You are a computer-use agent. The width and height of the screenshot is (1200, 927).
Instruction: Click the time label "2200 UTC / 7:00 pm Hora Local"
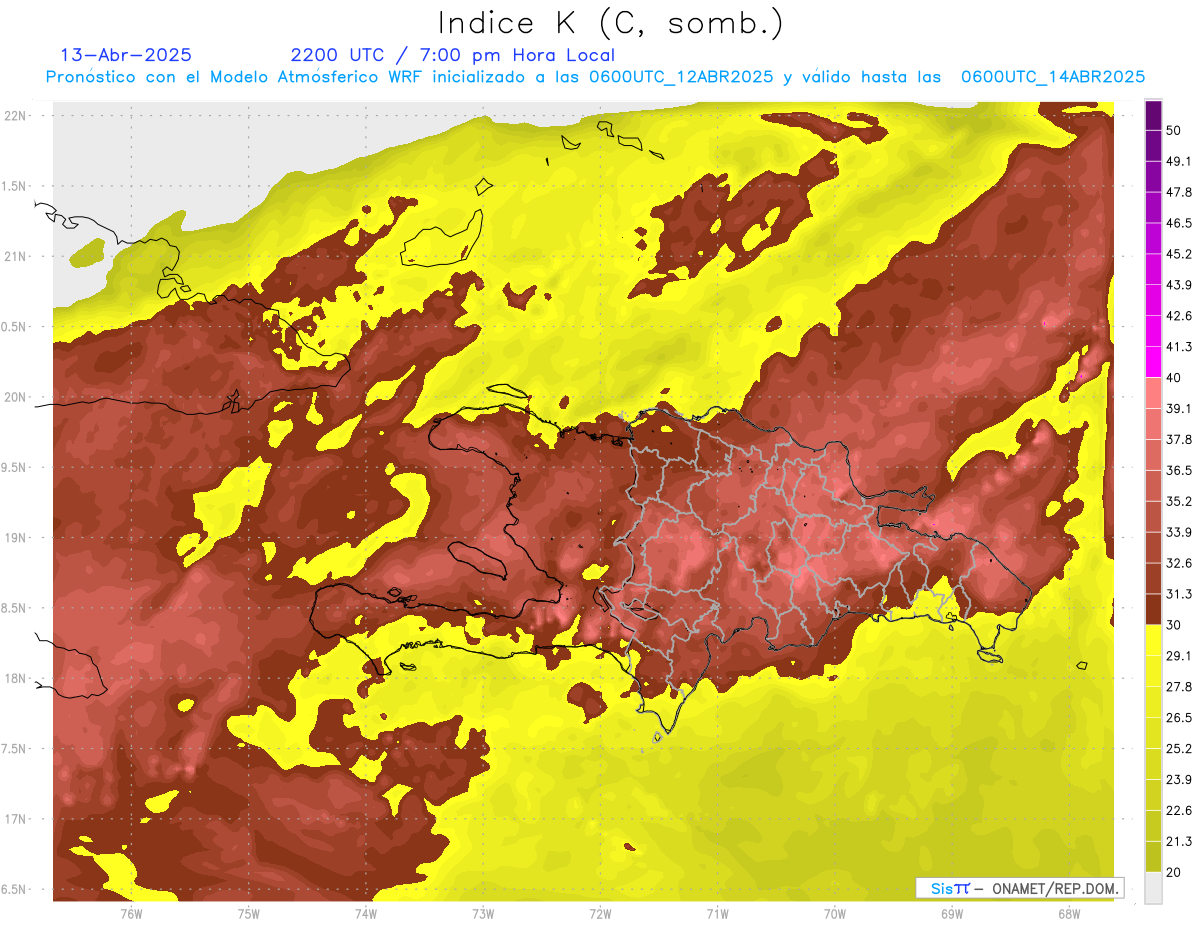pyautogui.click(x=453, y=55)
